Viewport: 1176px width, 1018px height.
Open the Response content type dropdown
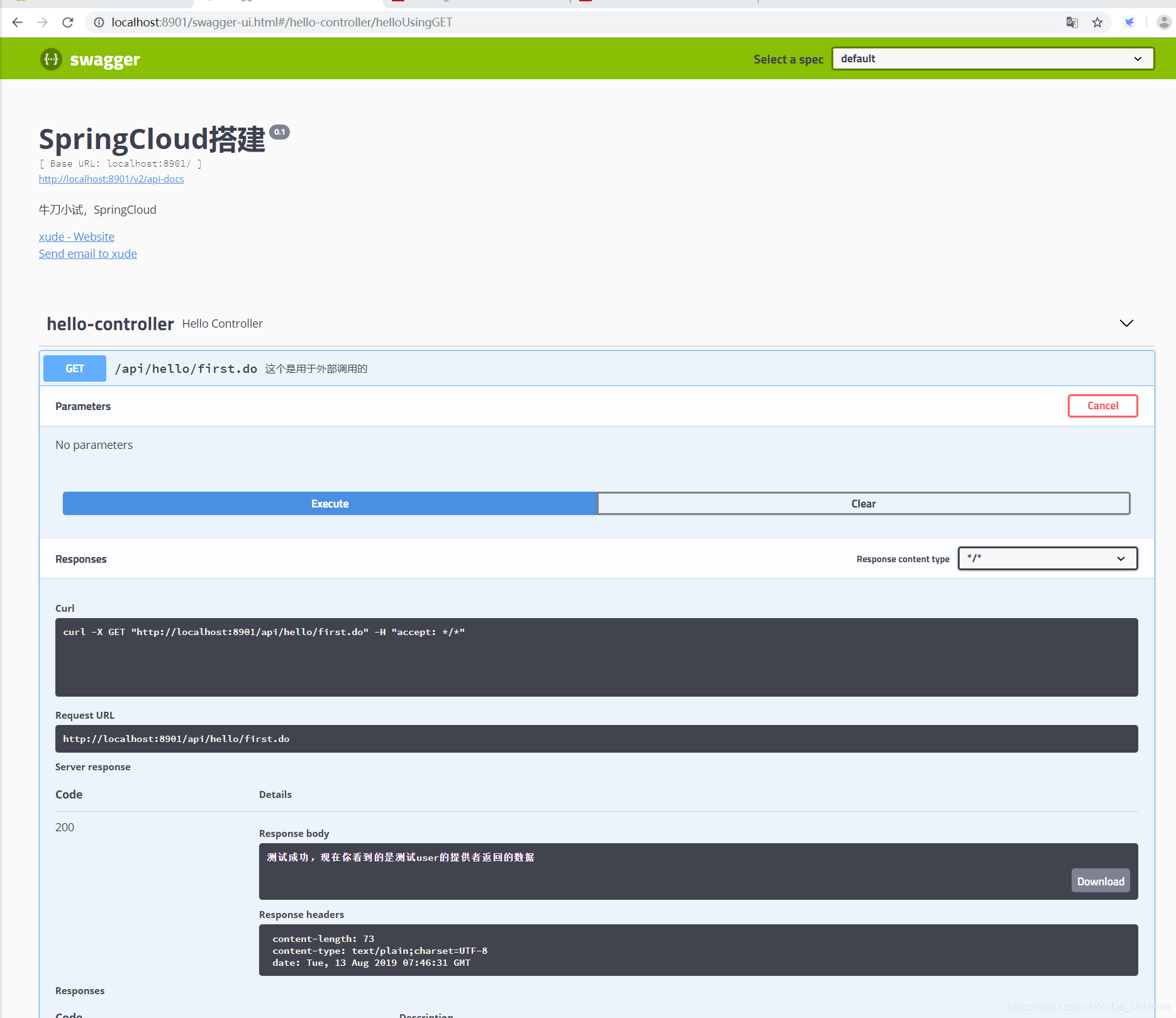1048,558
